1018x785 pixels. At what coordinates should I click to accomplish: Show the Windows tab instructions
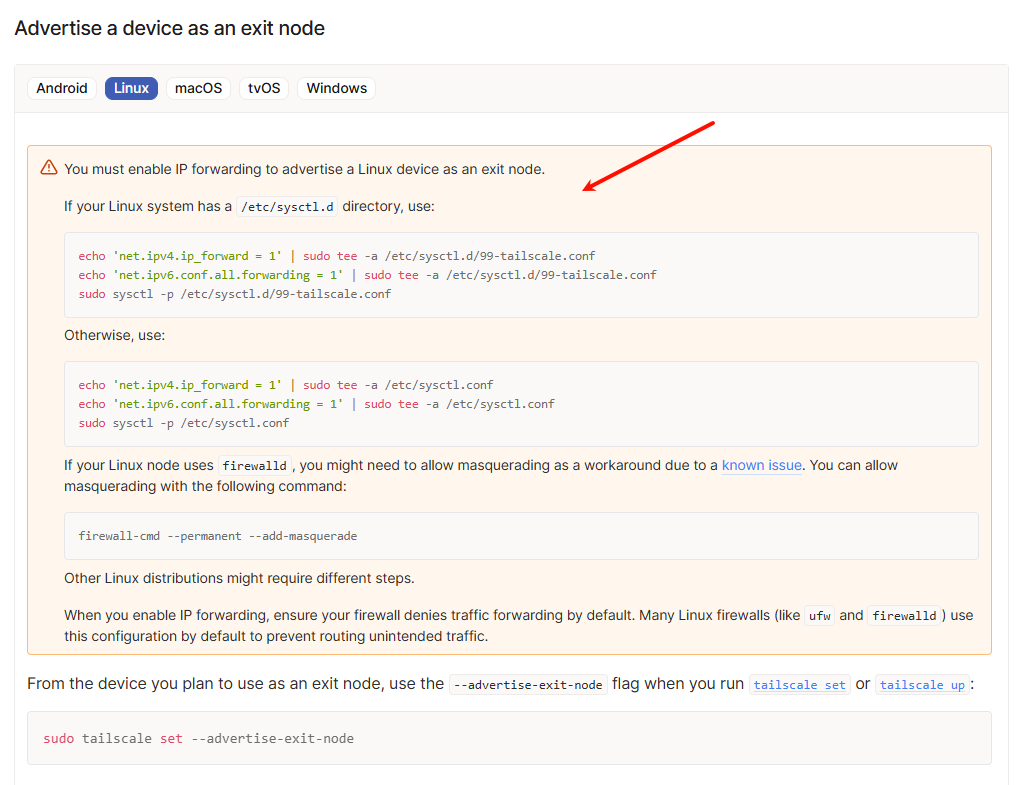click(x=336, y=88)
